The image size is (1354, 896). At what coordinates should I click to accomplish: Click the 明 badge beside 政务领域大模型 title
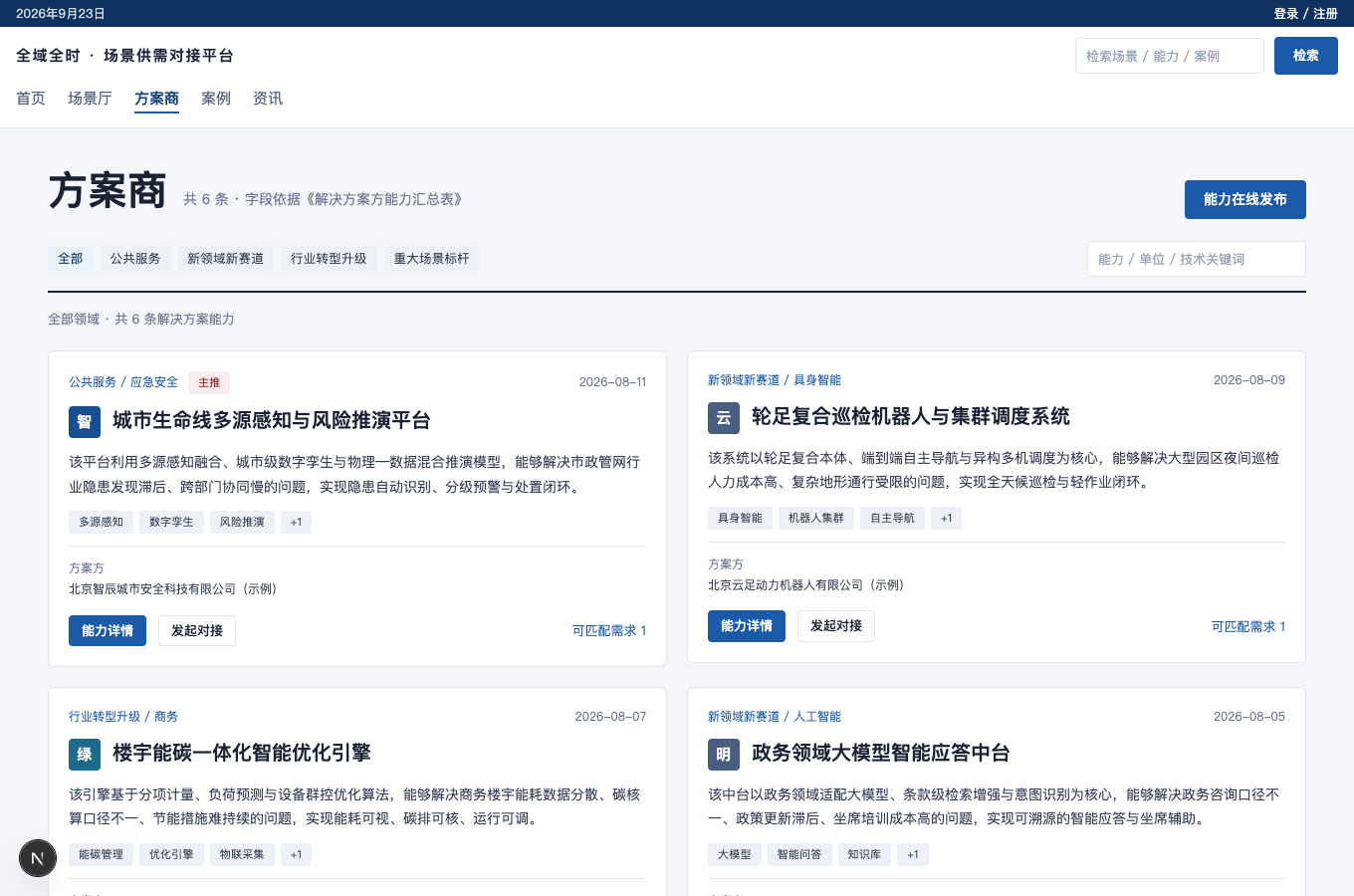coord(724,755)
